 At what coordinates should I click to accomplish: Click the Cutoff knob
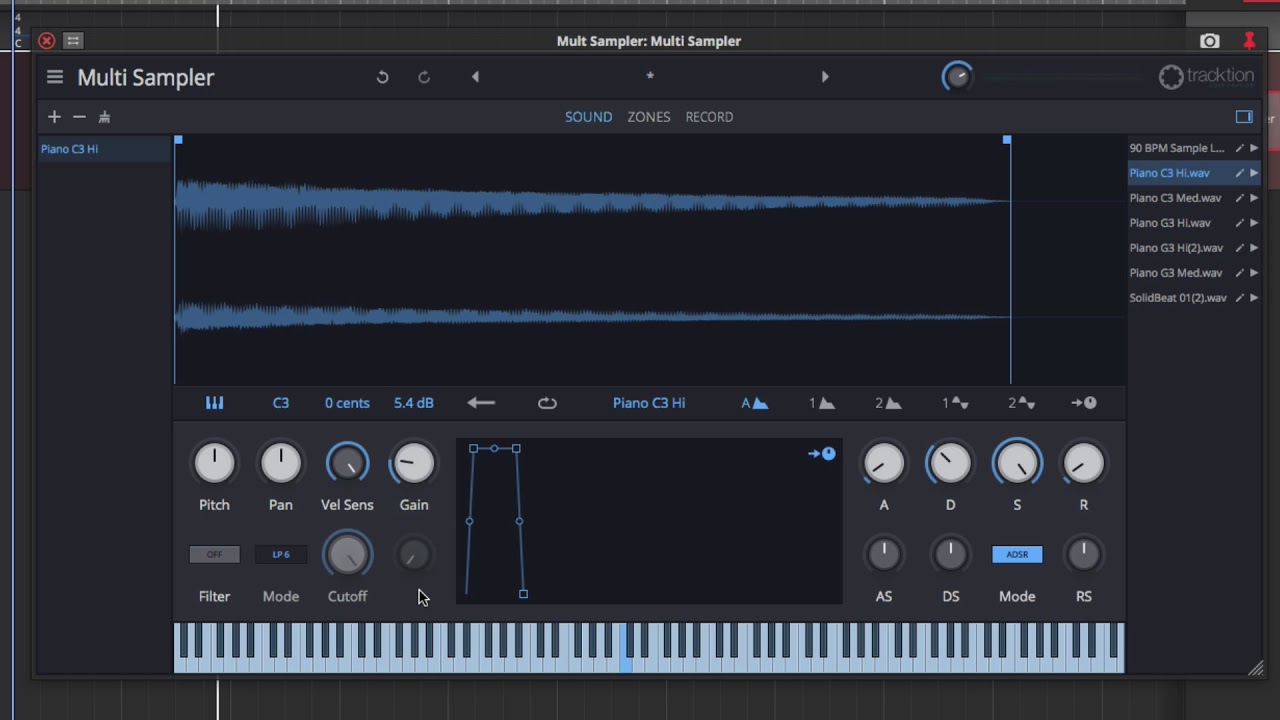coord(347,554)
